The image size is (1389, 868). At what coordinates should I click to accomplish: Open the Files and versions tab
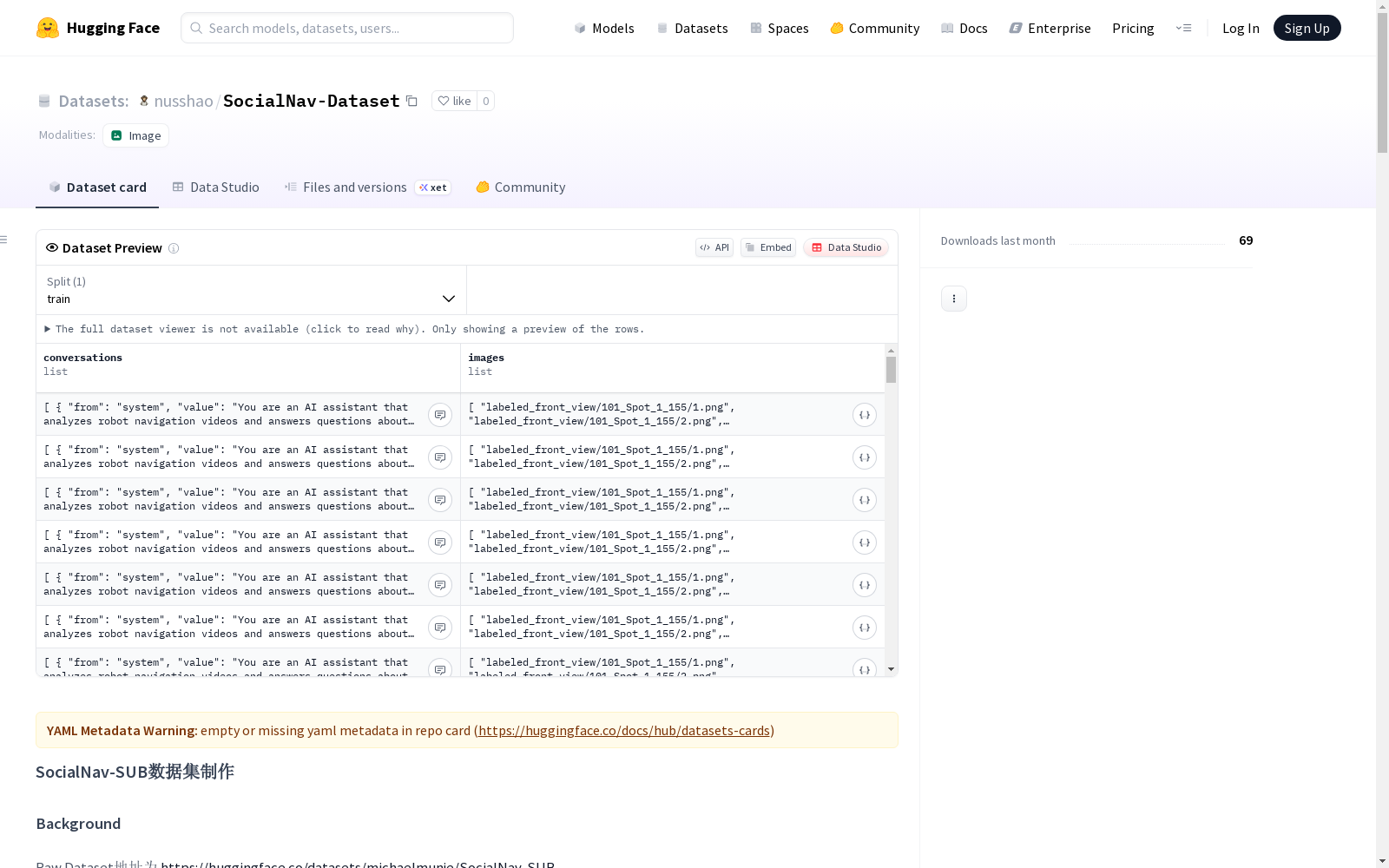tap(367, 187)
